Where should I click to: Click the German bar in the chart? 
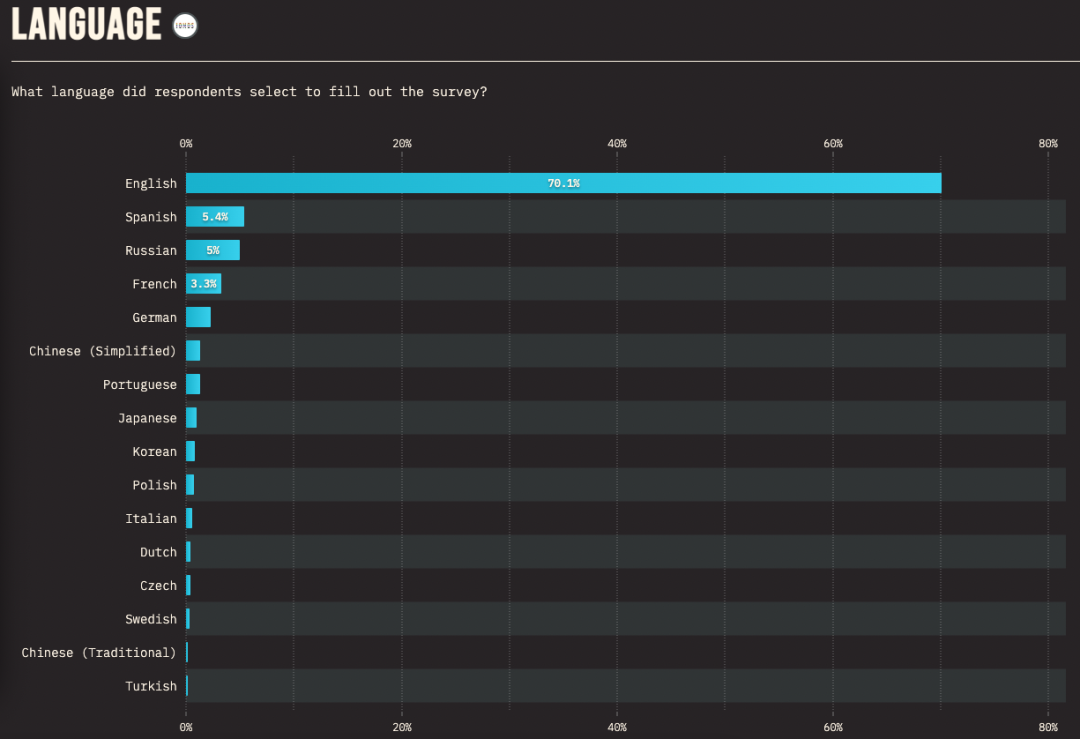click(198, 318)
